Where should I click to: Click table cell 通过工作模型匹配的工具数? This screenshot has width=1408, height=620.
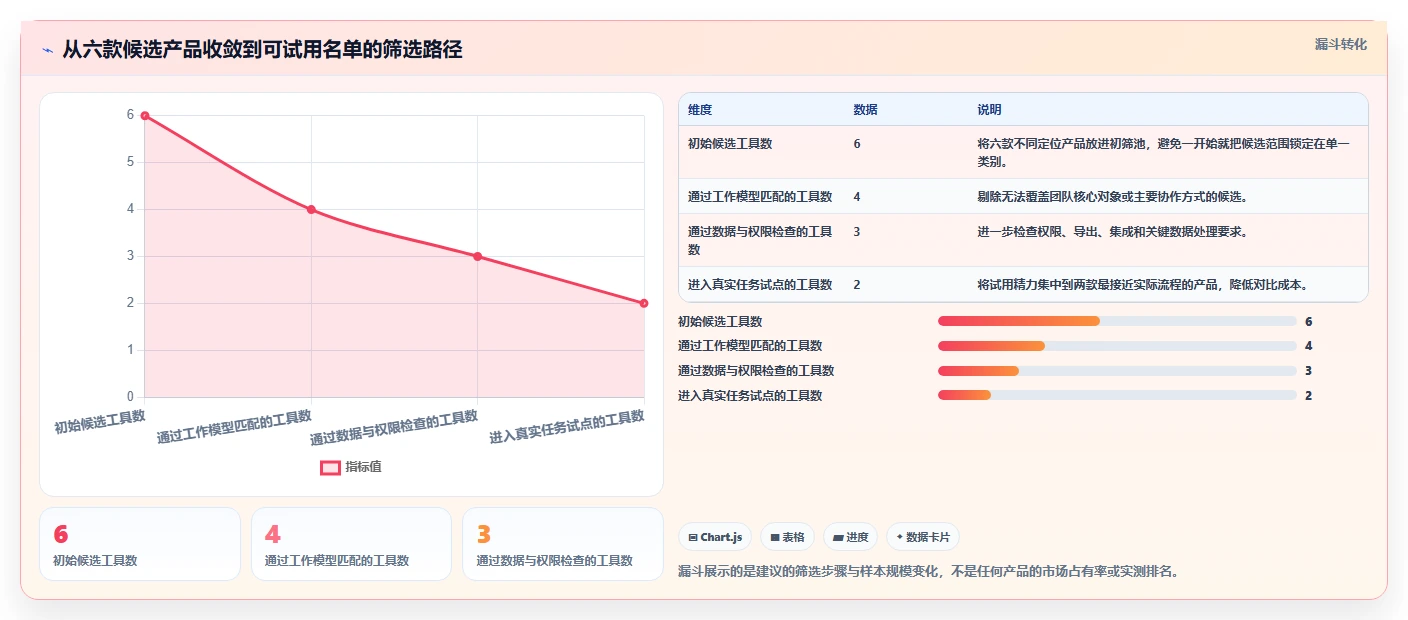(760, 196)
